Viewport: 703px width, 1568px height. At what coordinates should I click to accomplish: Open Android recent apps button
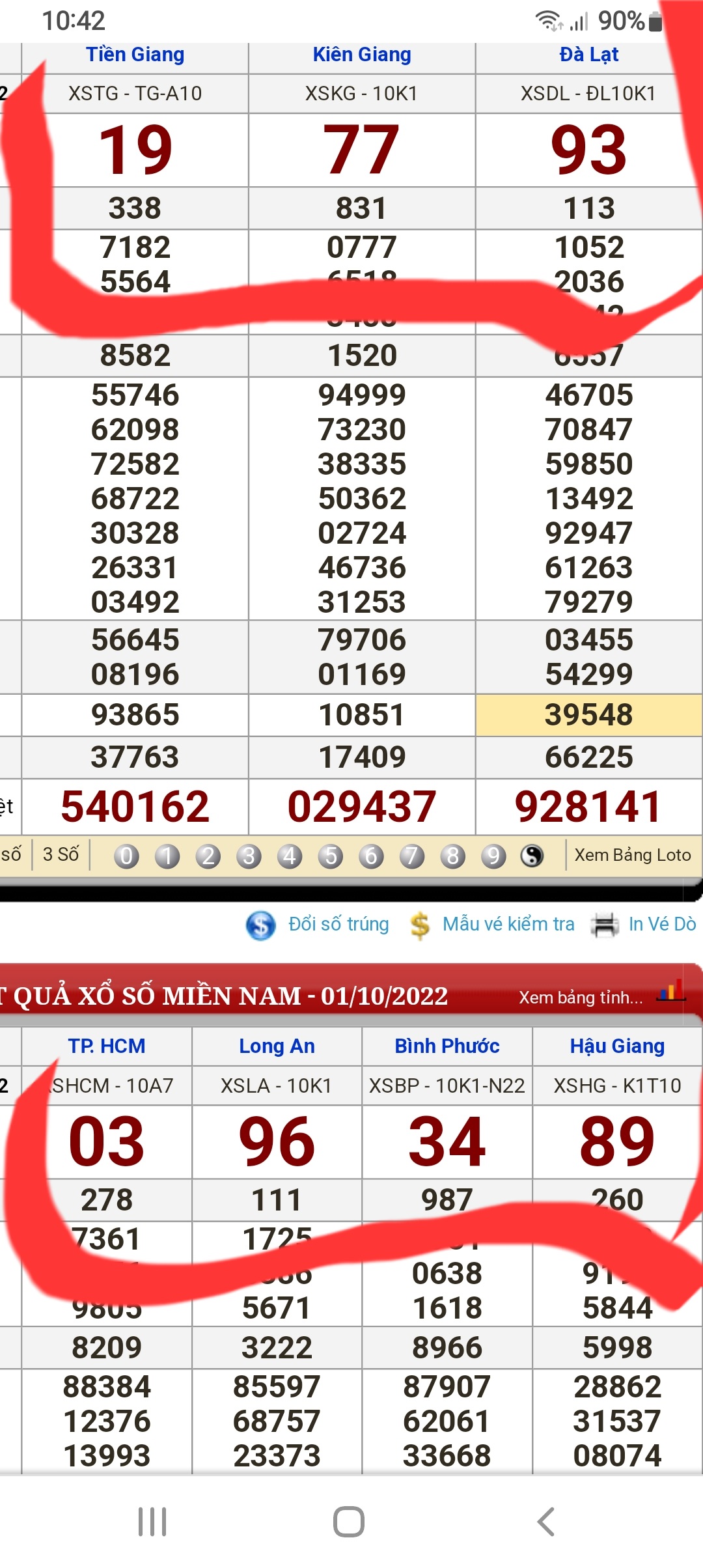tap(152, 1522)
